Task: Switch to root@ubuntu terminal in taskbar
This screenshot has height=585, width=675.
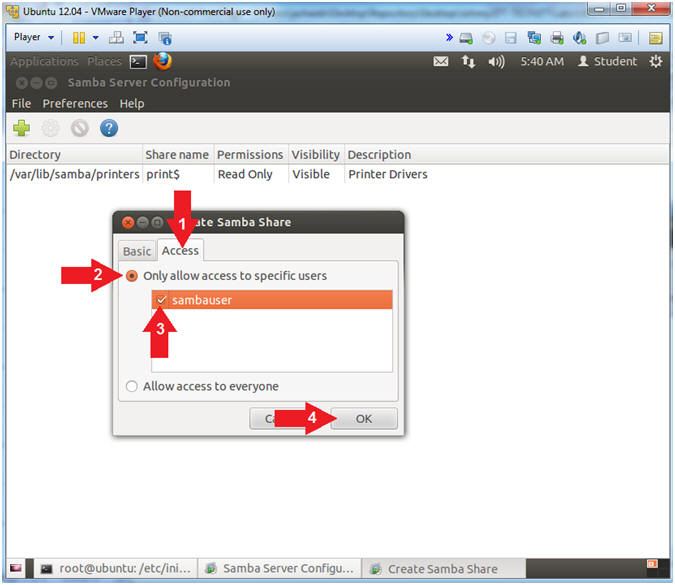Action: tap(115, 569)
